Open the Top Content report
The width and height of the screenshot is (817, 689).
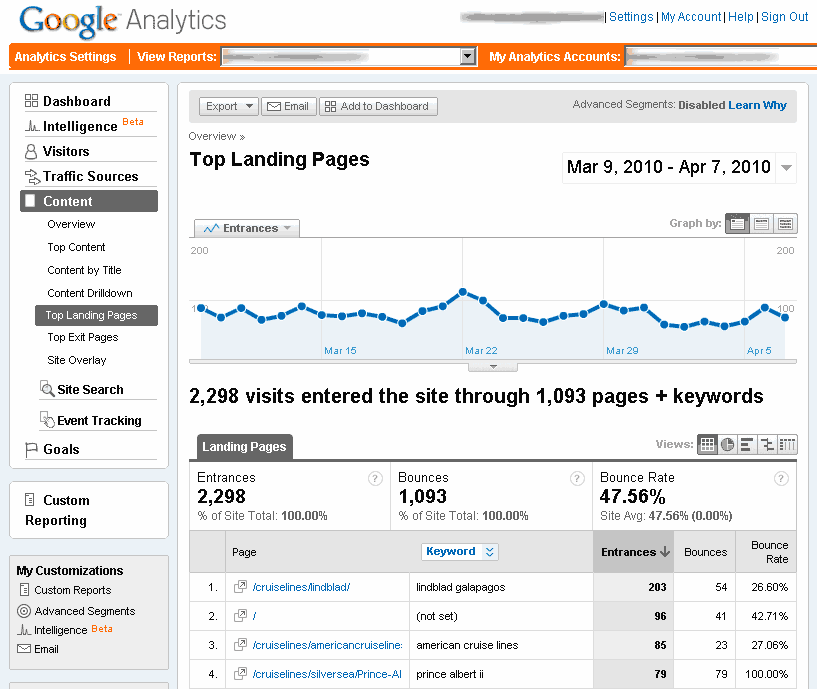point(76,247)
